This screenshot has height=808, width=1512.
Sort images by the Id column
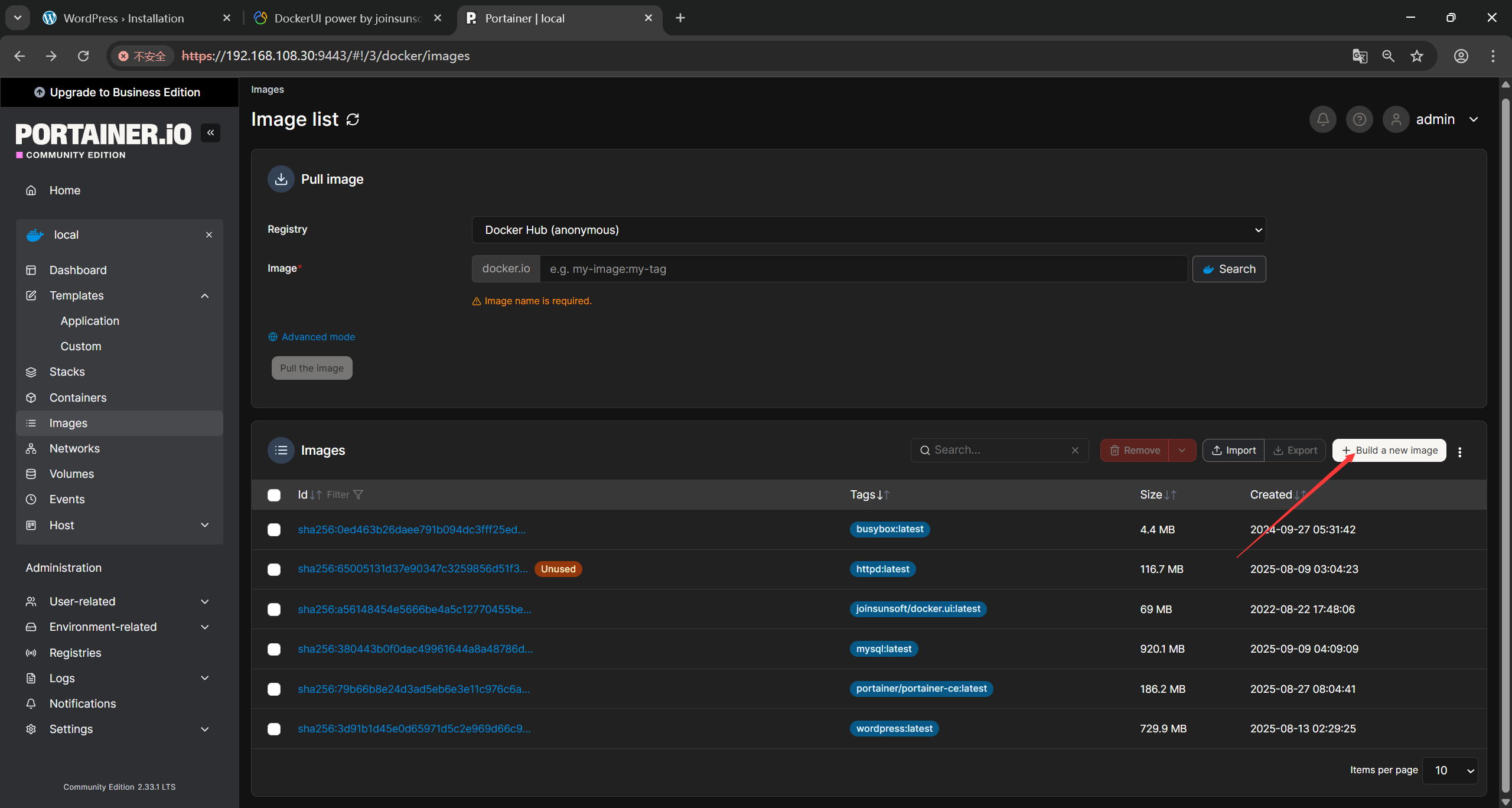point(309,495)
